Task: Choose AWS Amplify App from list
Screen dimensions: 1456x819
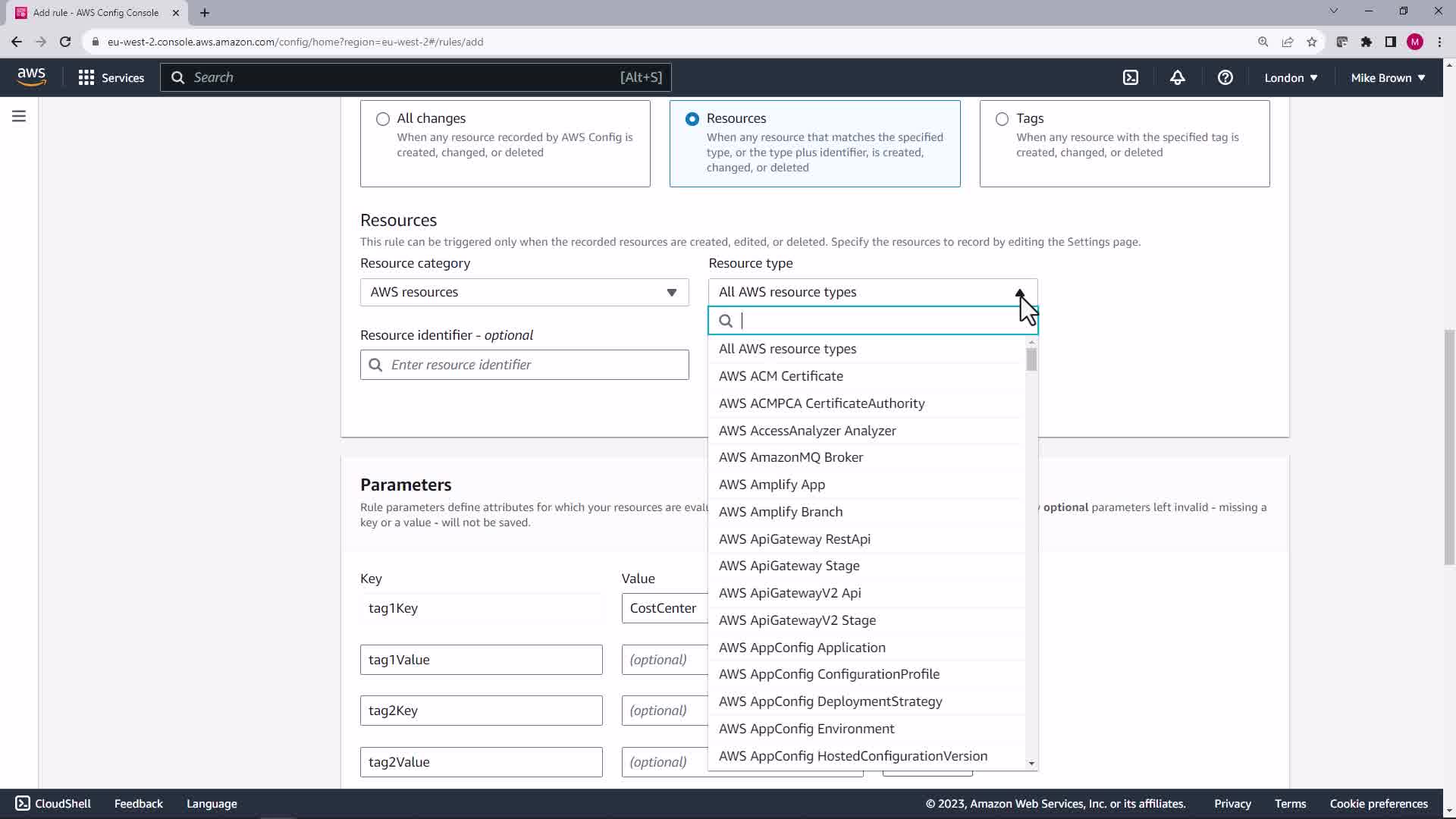Action: tap(772, 485)
